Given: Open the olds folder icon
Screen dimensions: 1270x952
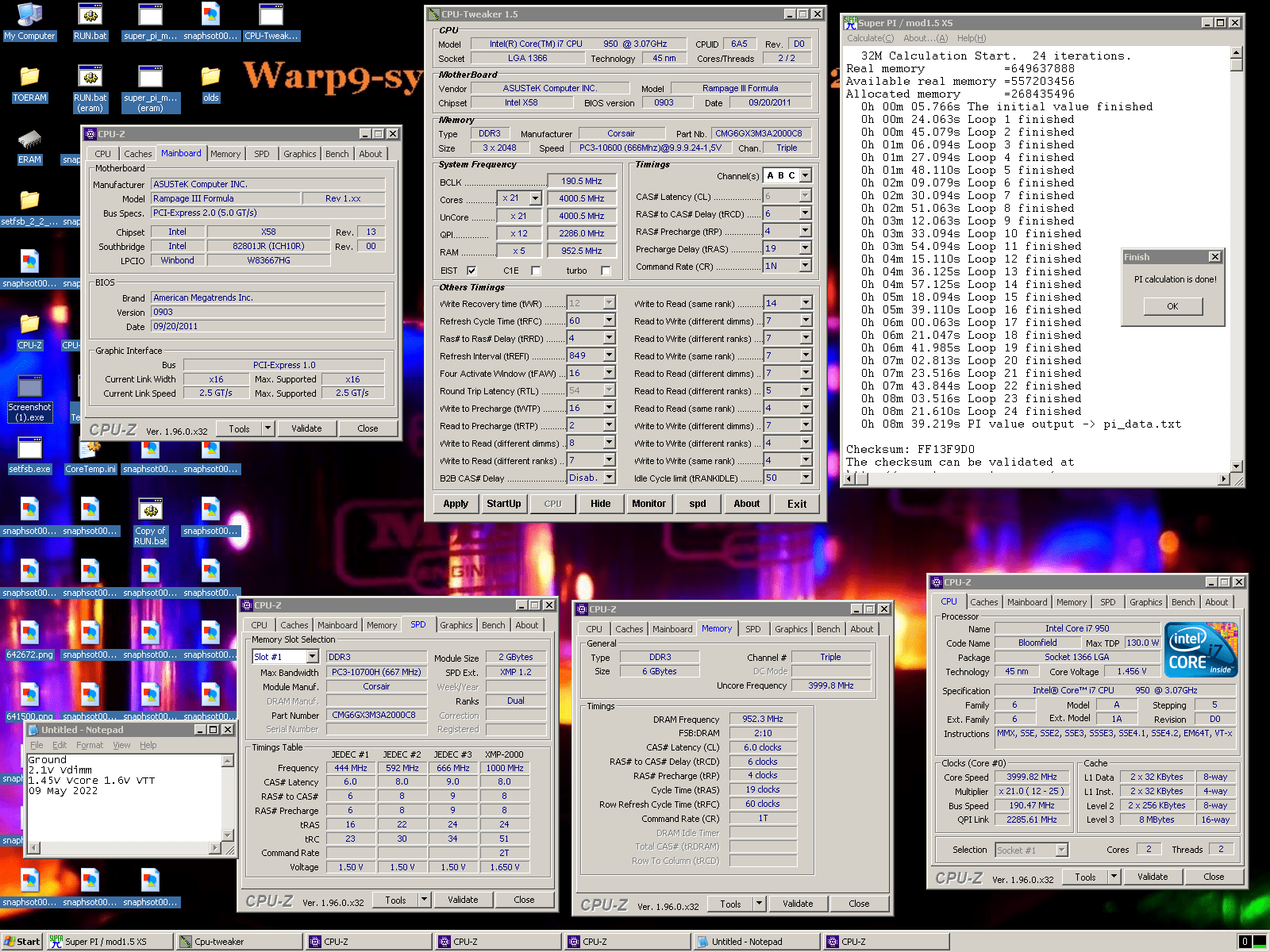Looking at the screenshot, I should [x=210, y=84].
